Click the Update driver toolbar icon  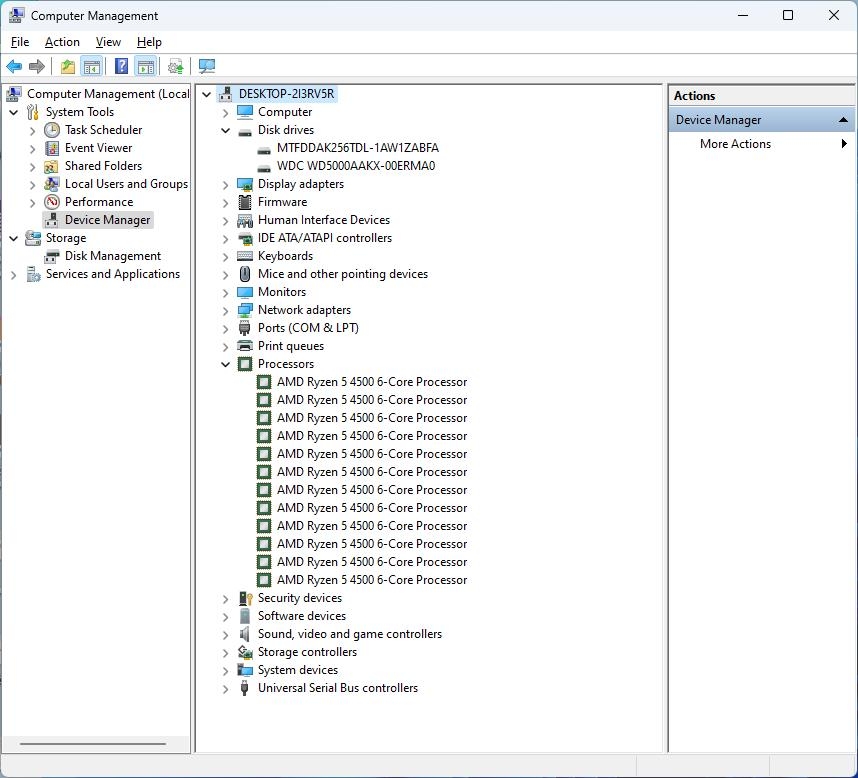pos(176,67)
